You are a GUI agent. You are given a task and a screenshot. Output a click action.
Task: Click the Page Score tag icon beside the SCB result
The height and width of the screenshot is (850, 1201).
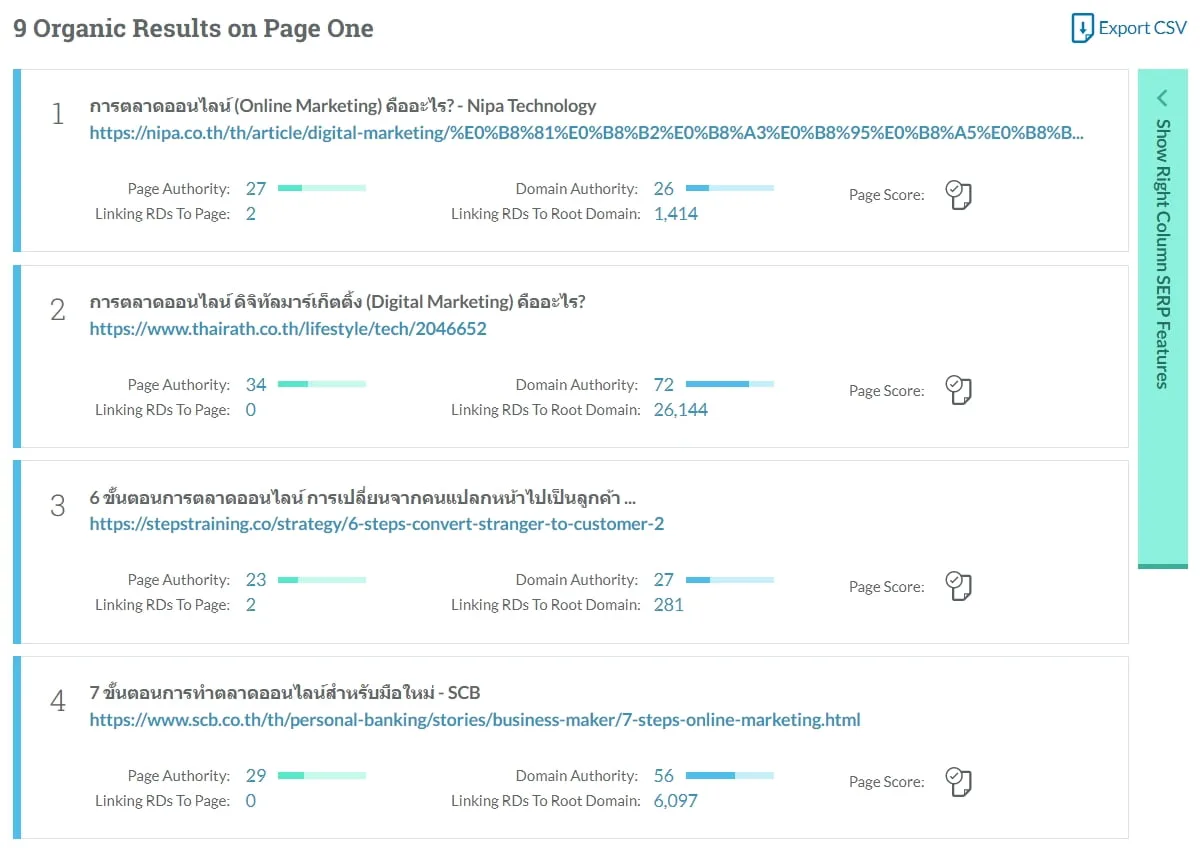click(959, 782)
